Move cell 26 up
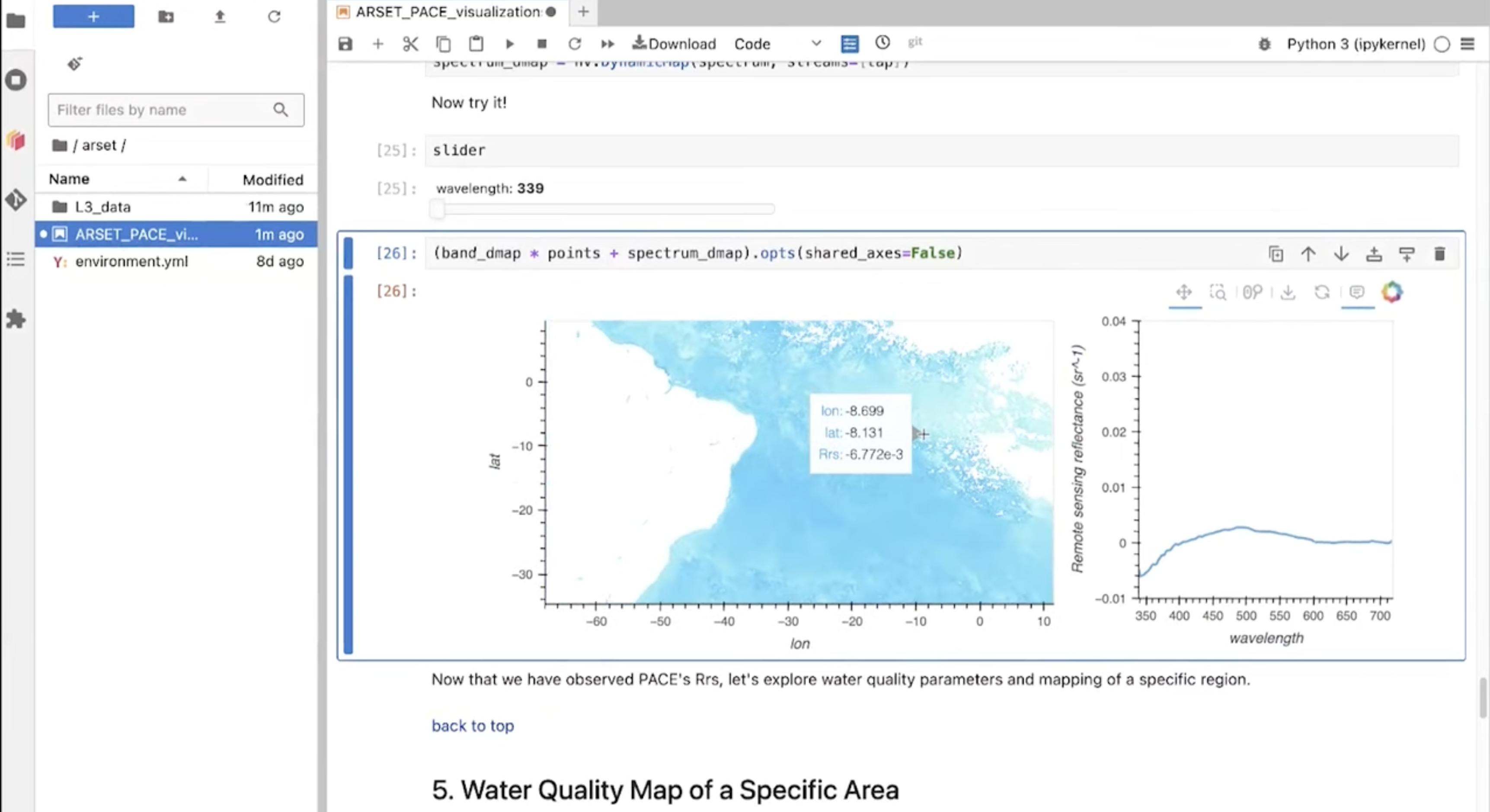 (1308, 254)
